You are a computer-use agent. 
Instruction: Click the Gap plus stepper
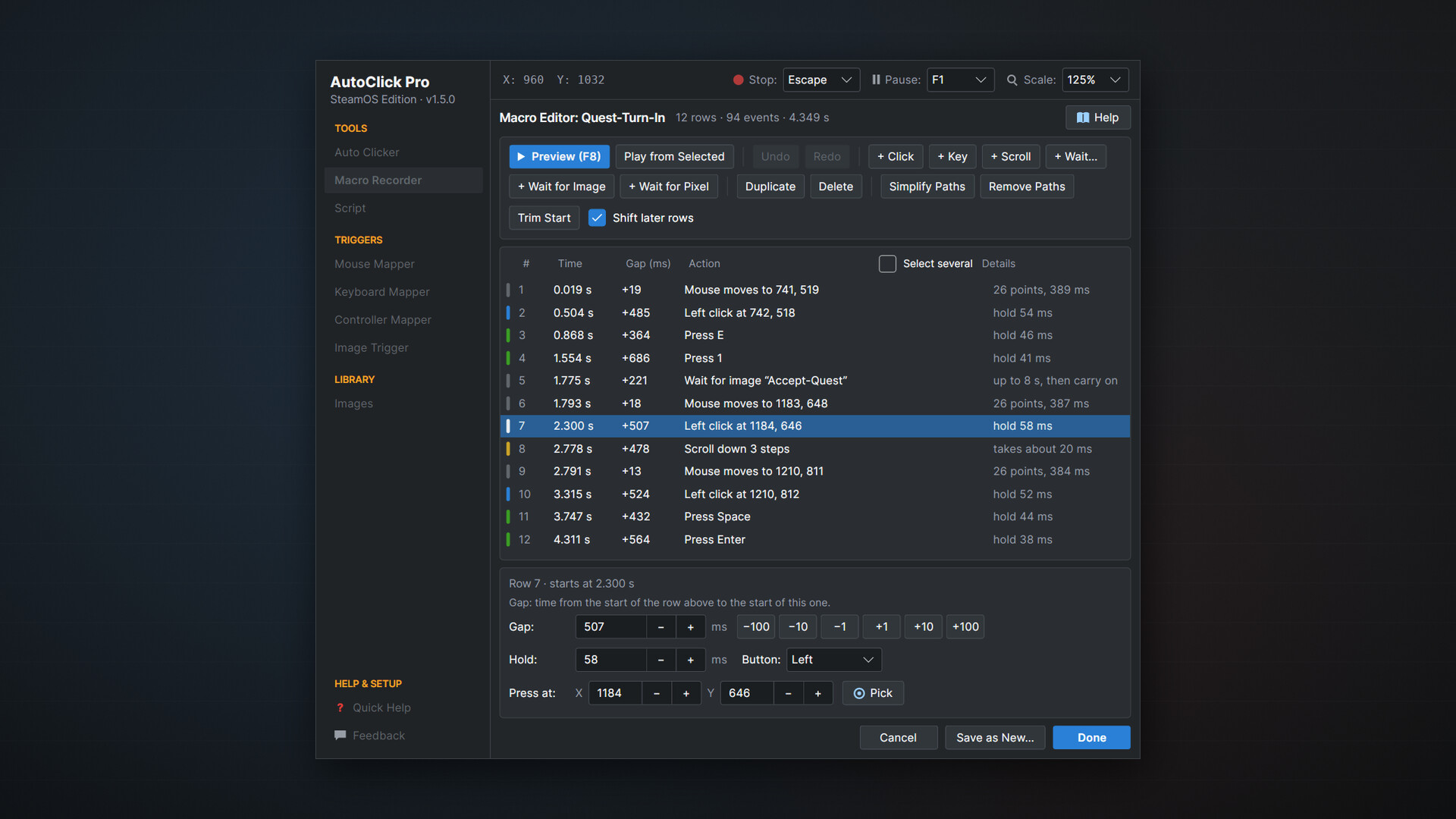pos(690,627)
